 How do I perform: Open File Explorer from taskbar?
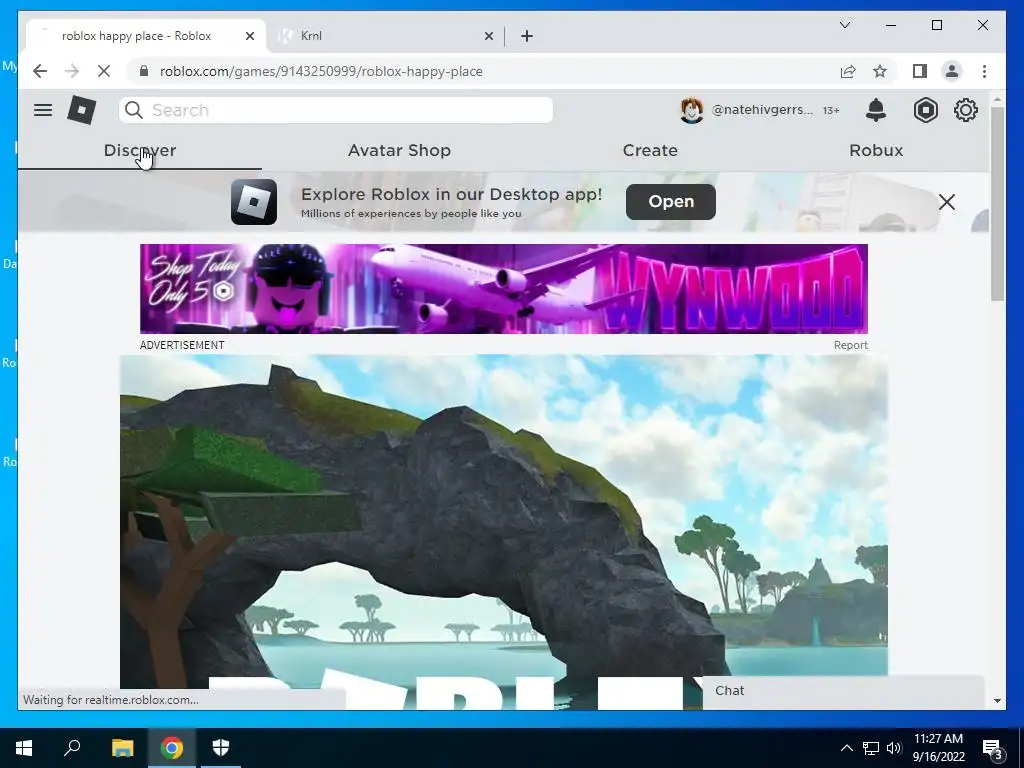pos(122,748)
